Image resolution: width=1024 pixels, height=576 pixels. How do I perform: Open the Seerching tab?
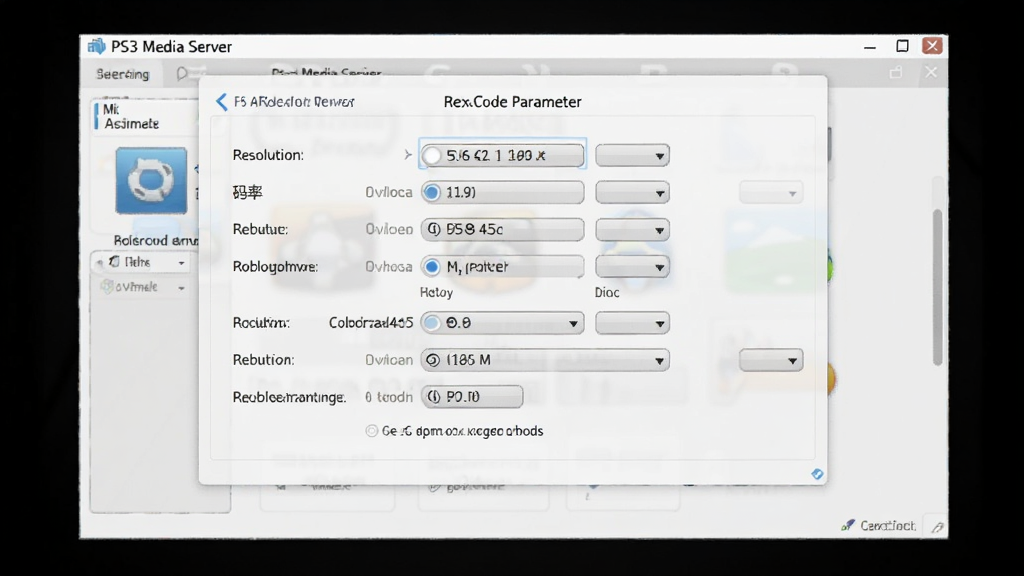(x=123, y=74)
